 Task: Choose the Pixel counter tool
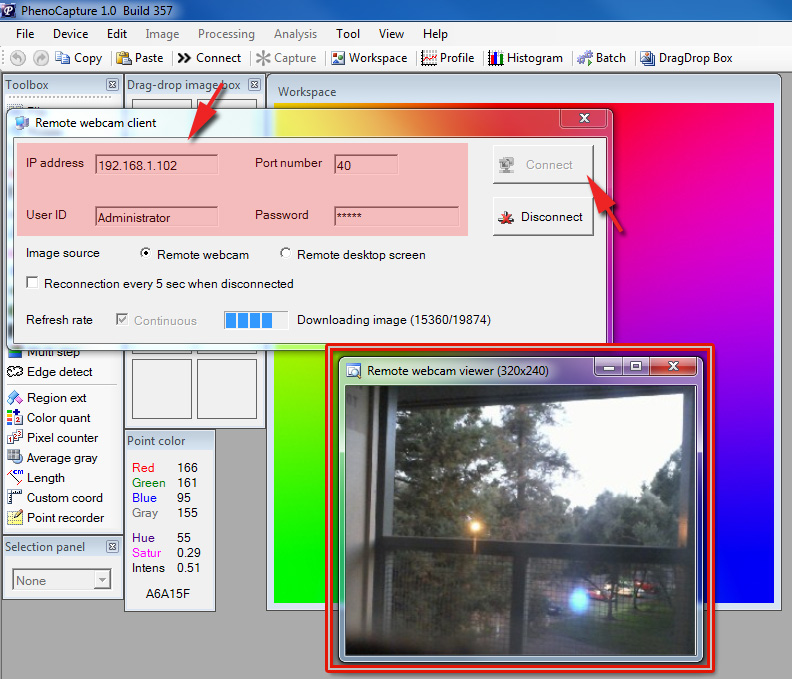pyautogui.click(x=62, y=438)
